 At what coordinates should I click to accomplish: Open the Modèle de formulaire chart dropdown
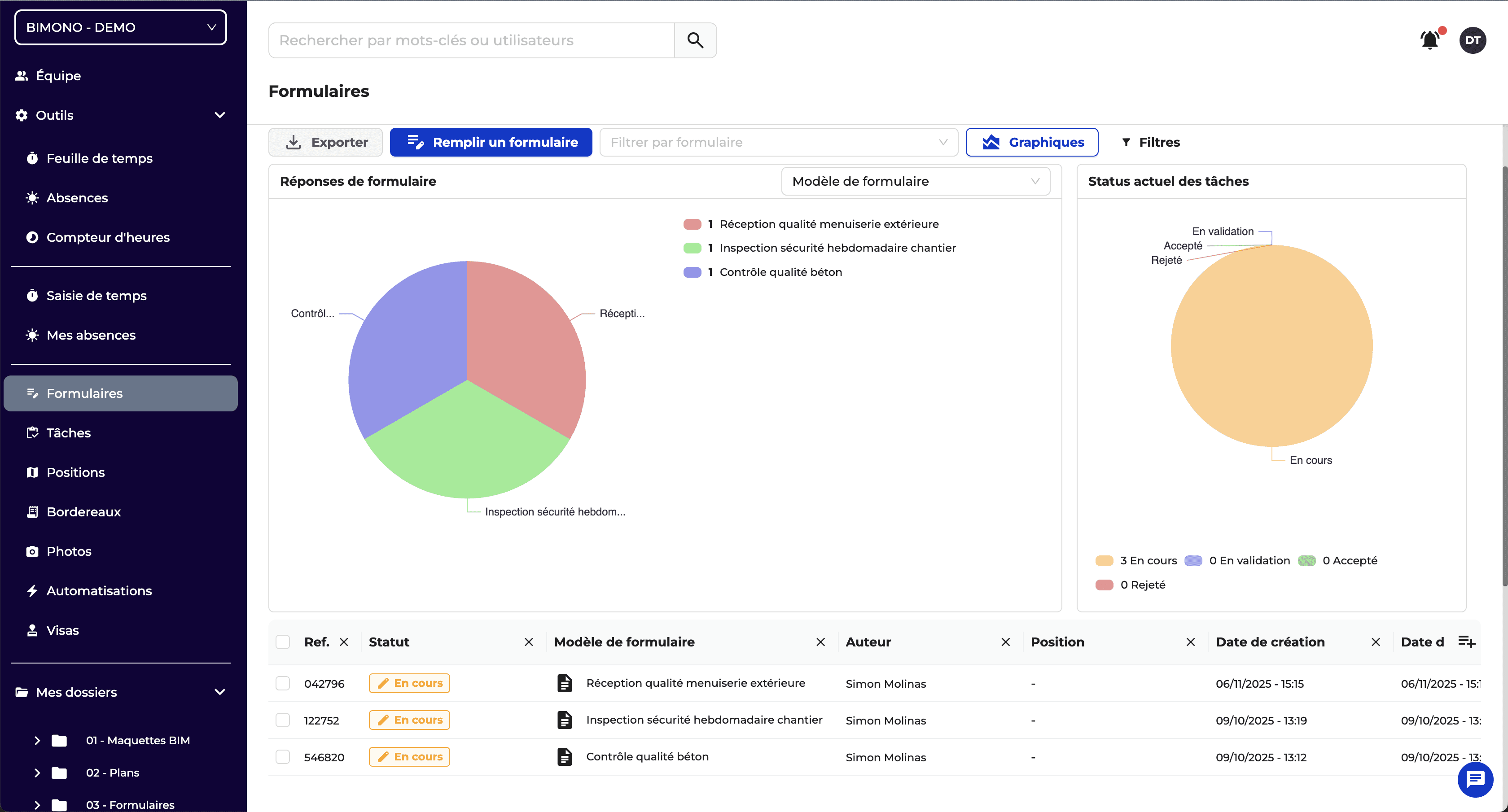point(915,181)
